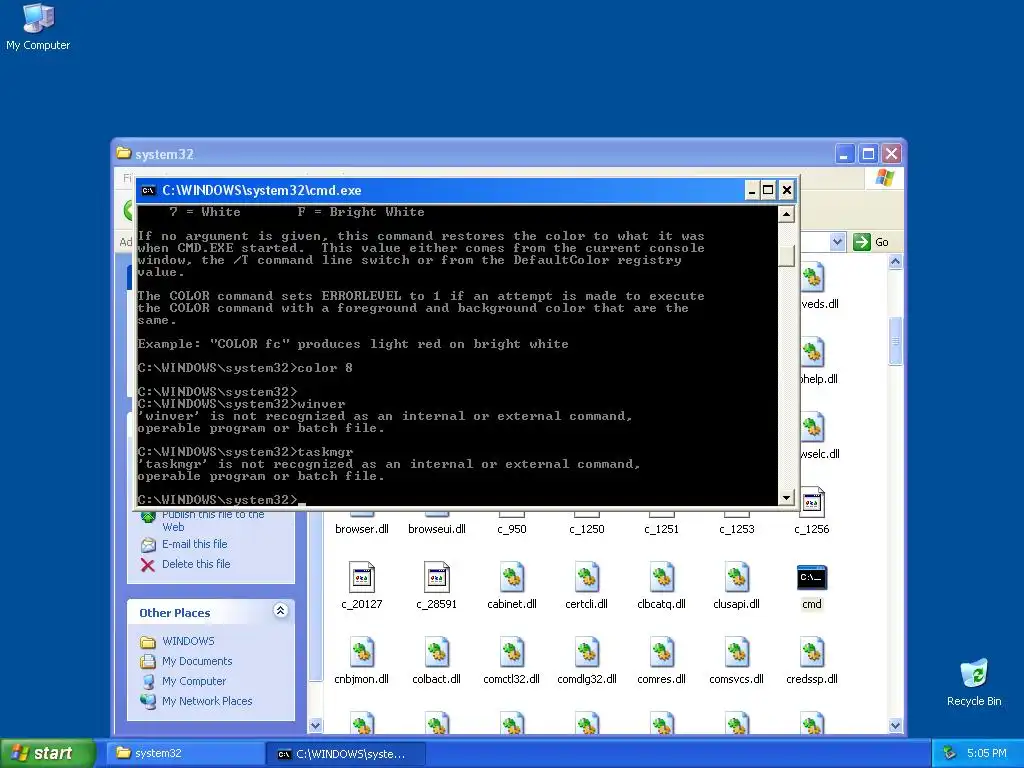This screenshot has height=768, width=1024.
Task: Open My Computer desktop icon
Action: pos(38,27)
